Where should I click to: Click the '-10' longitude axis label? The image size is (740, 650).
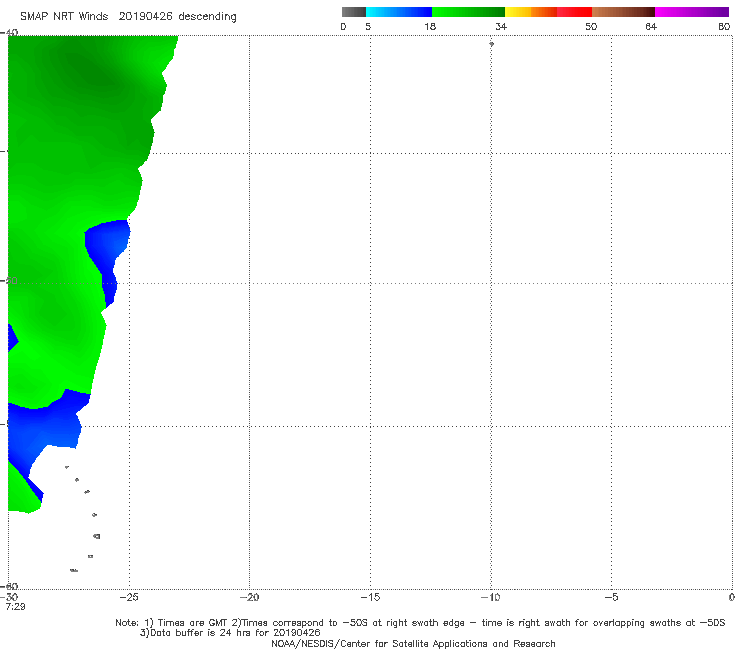(490, 597)
